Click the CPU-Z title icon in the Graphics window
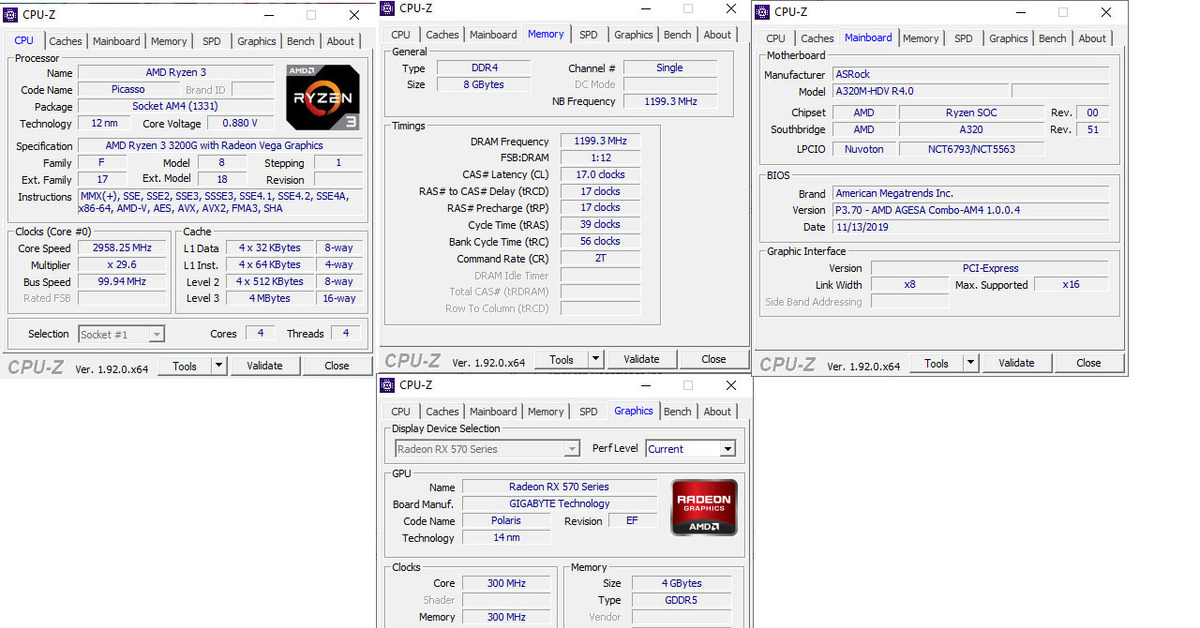This screenshot has width=1200, height=628. click(x=387, y=385)
